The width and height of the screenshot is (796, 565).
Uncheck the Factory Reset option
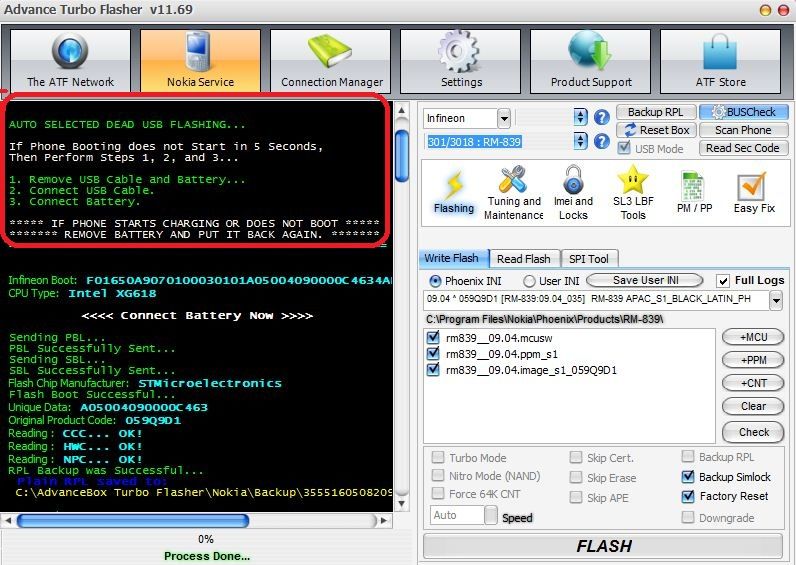688,497
